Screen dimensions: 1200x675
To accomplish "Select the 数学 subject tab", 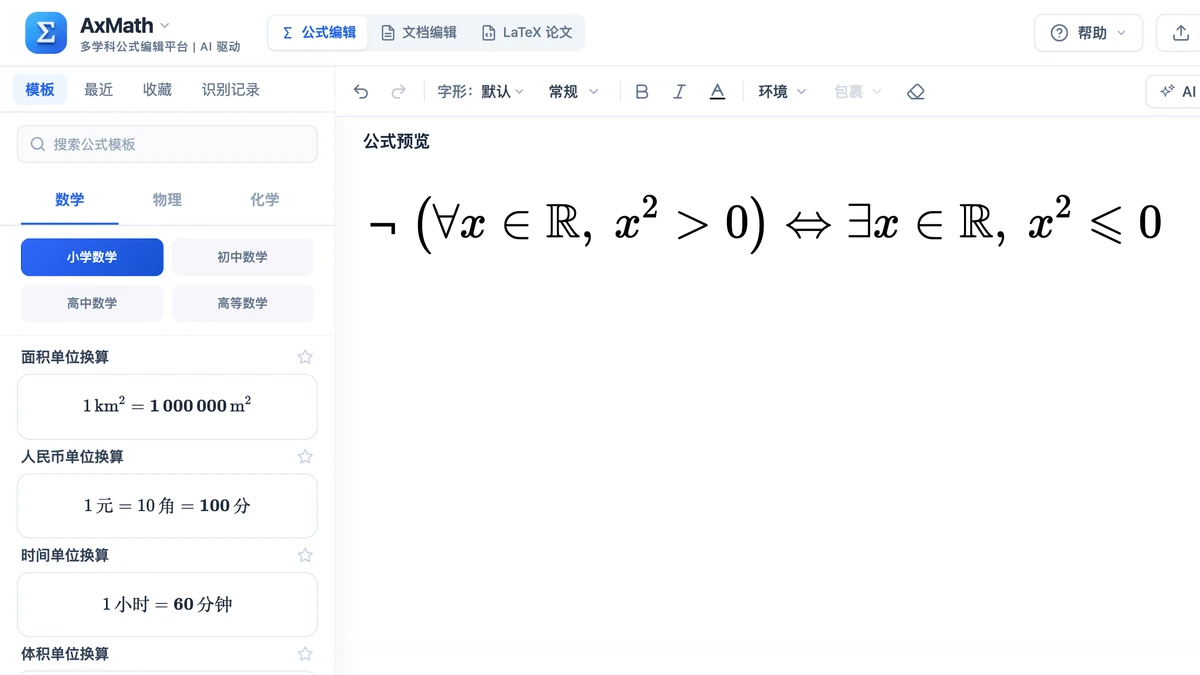I will click(70, 200).
